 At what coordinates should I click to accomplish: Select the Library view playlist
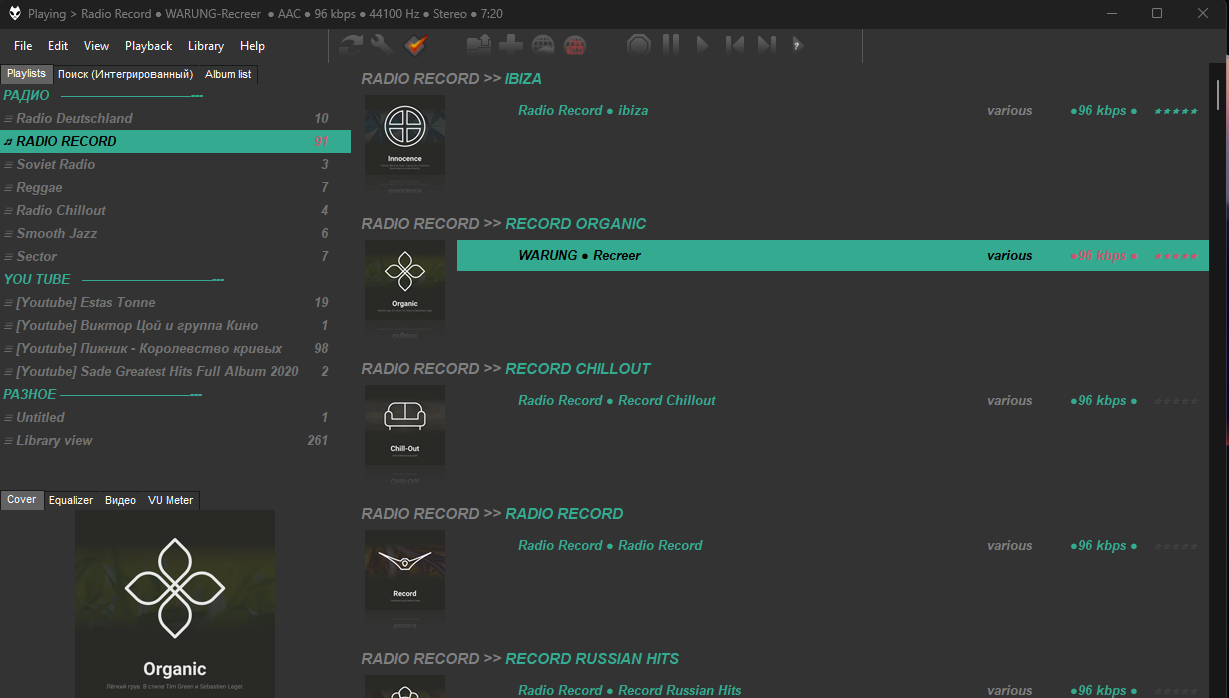coord(175,440)
